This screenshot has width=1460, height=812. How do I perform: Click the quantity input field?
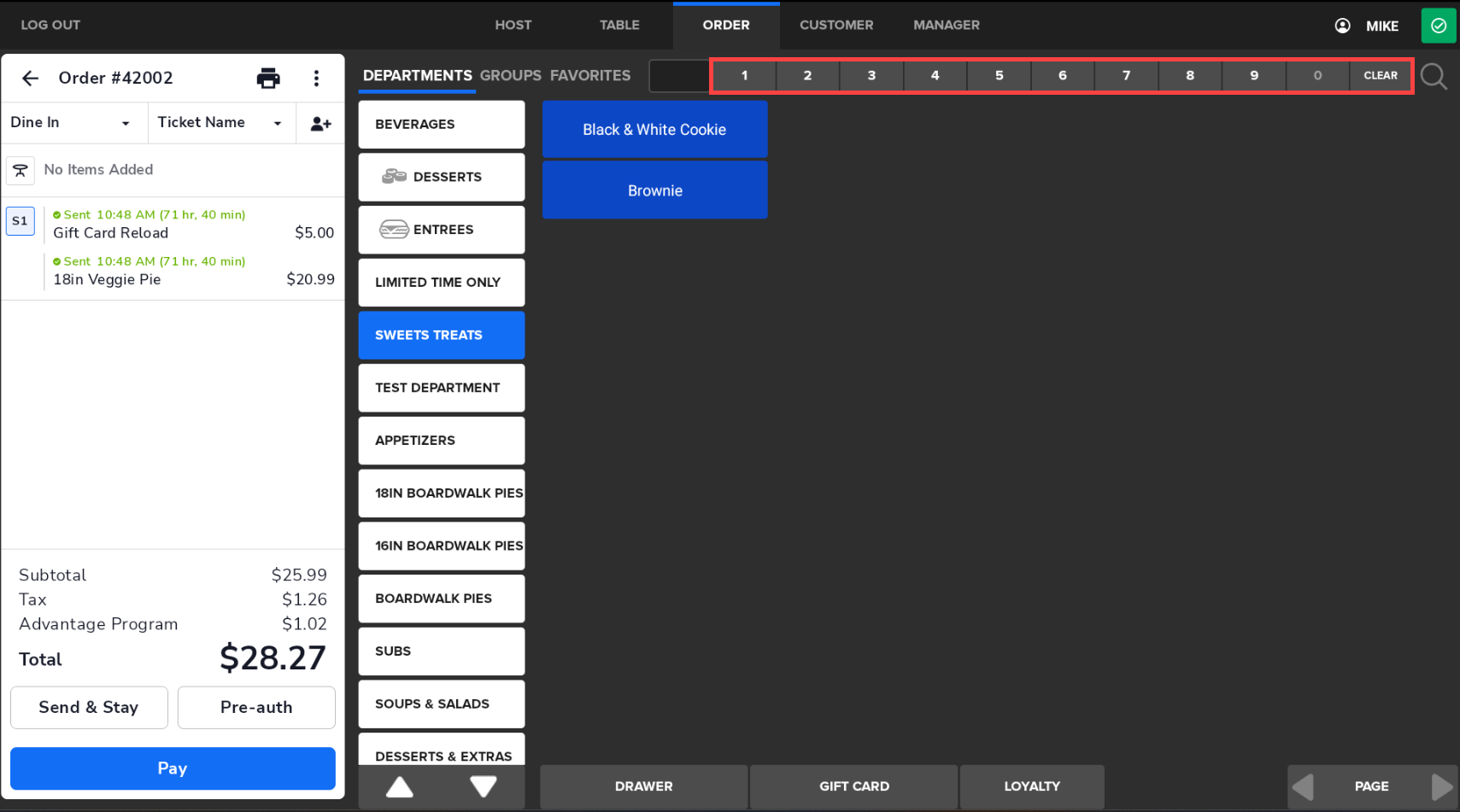[x=679, y=76]
